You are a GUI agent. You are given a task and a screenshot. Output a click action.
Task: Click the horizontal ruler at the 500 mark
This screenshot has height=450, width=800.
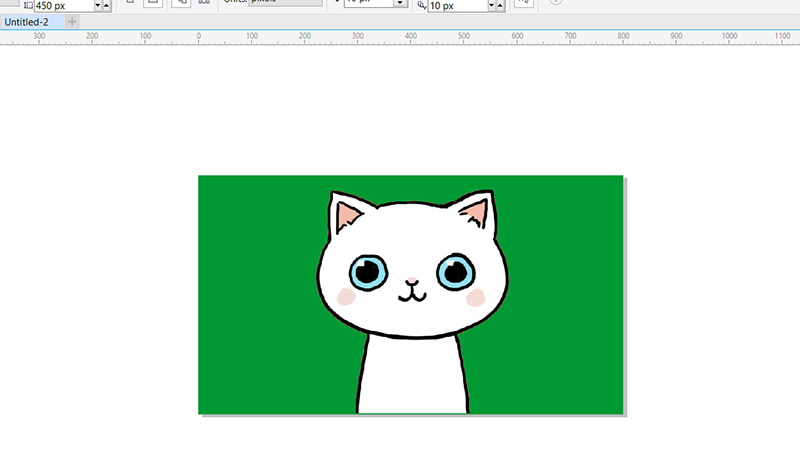(463, 37)
